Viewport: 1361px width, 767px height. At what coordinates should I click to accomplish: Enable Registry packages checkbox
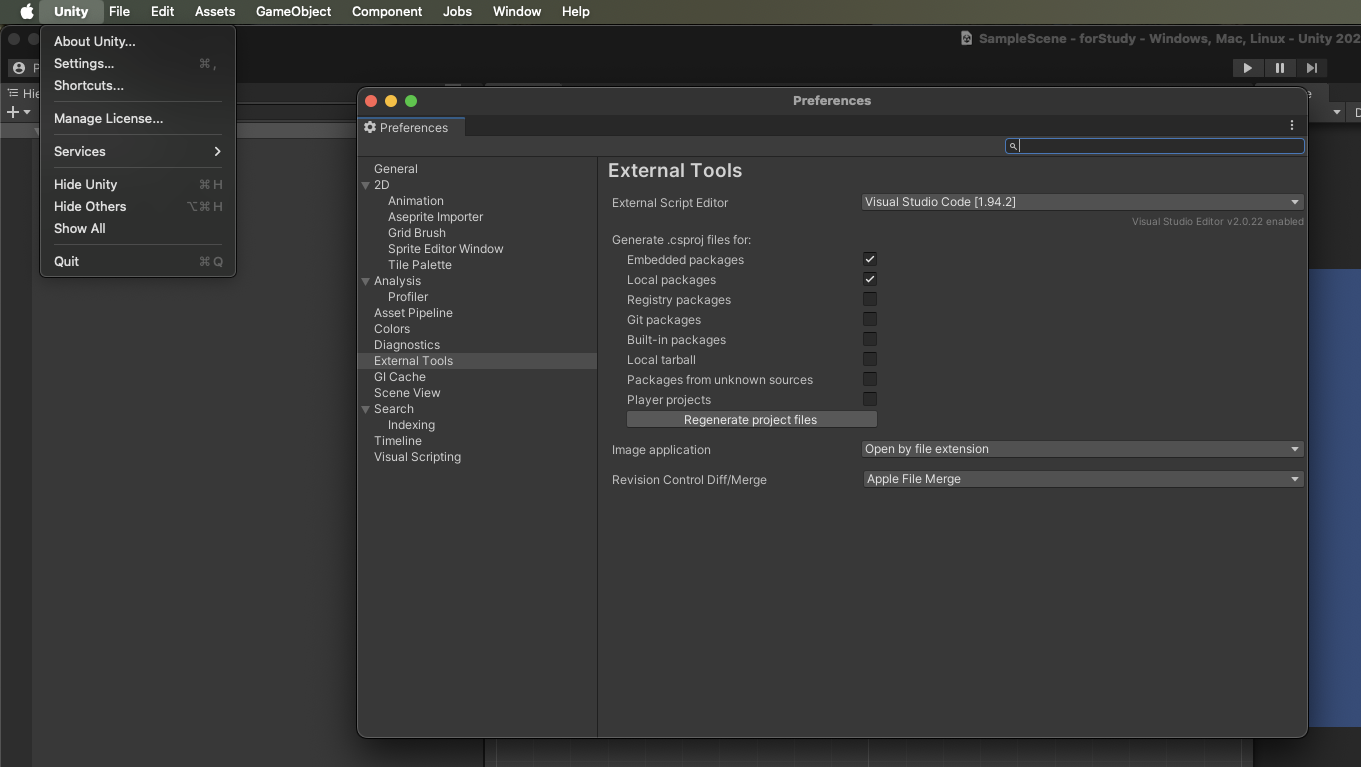870,300
